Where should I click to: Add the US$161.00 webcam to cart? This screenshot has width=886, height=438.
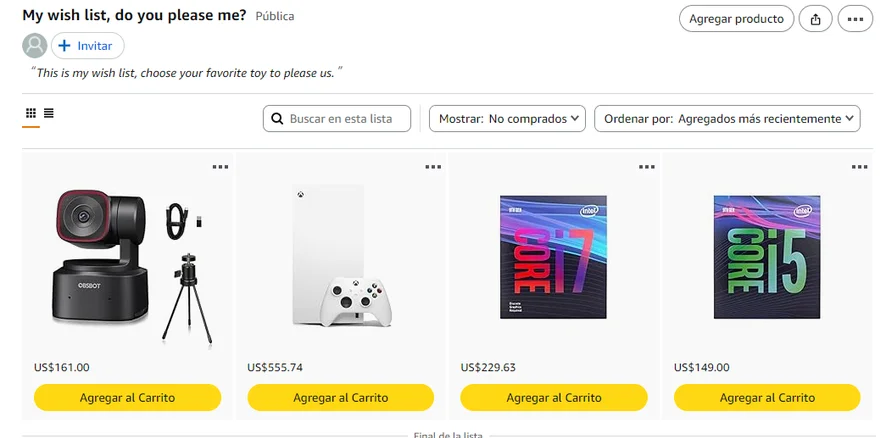point(127,397)
